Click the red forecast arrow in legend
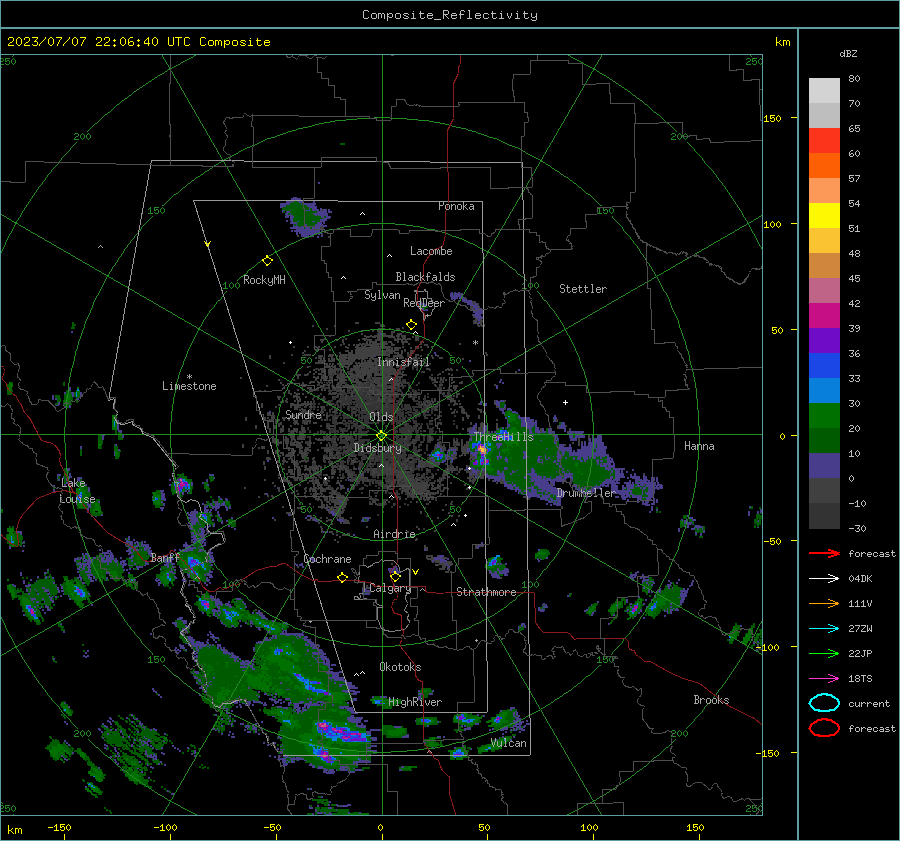The height and width of the screenshot is (841, 900). tap(824, 553)
